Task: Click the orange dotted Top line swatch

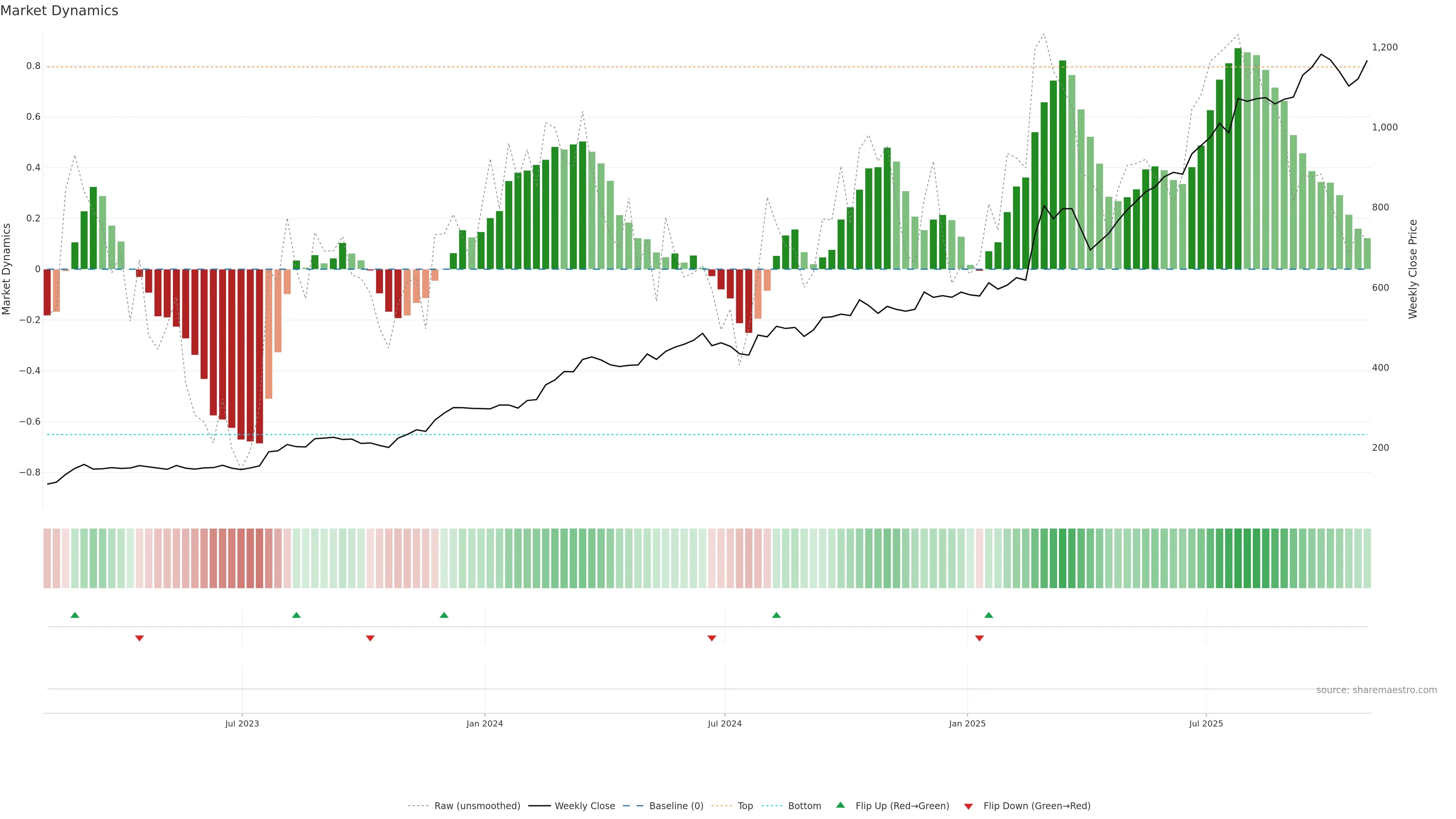Action: [721, 806]
